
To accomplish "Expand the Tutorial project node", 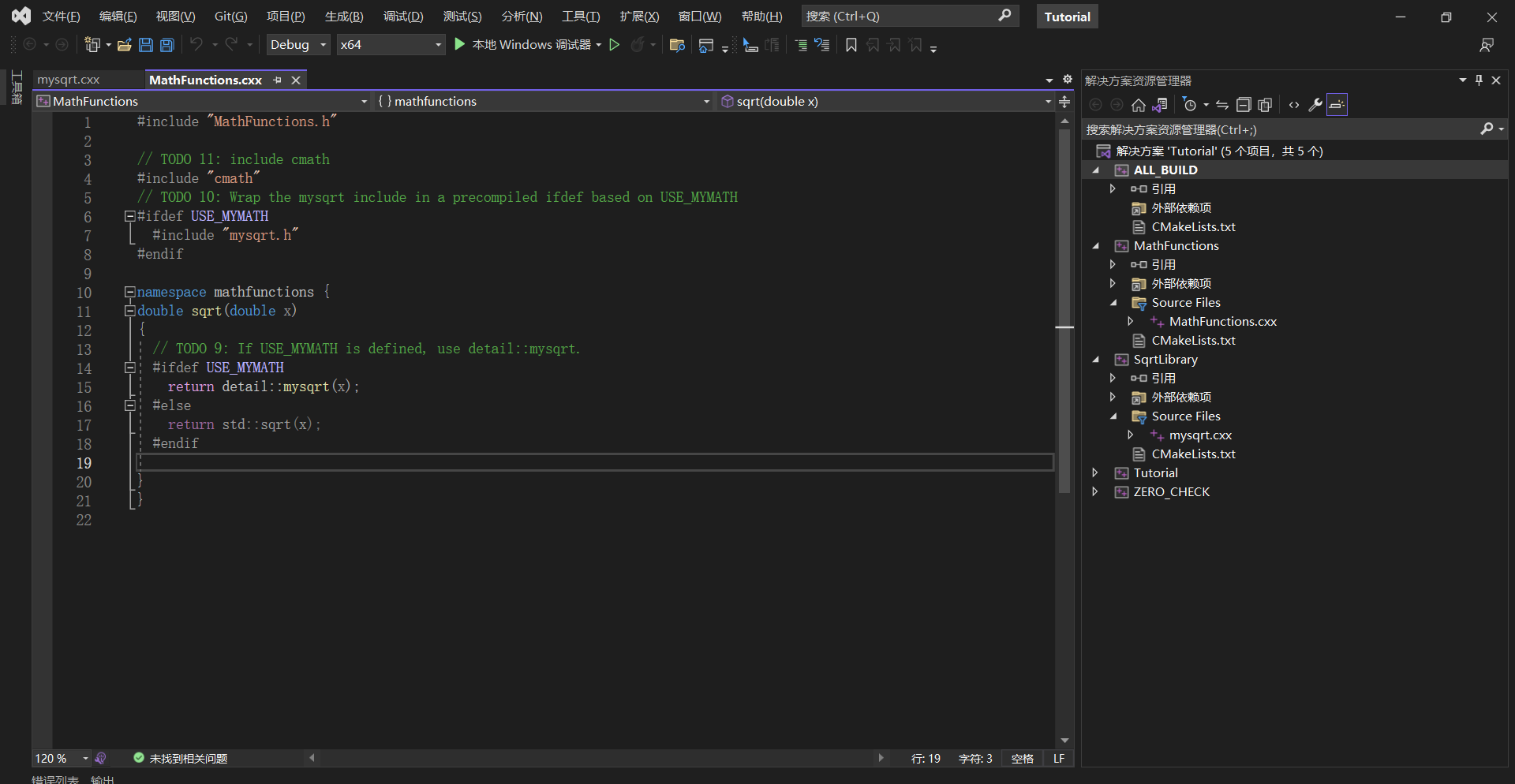I will coord(1095,472).
